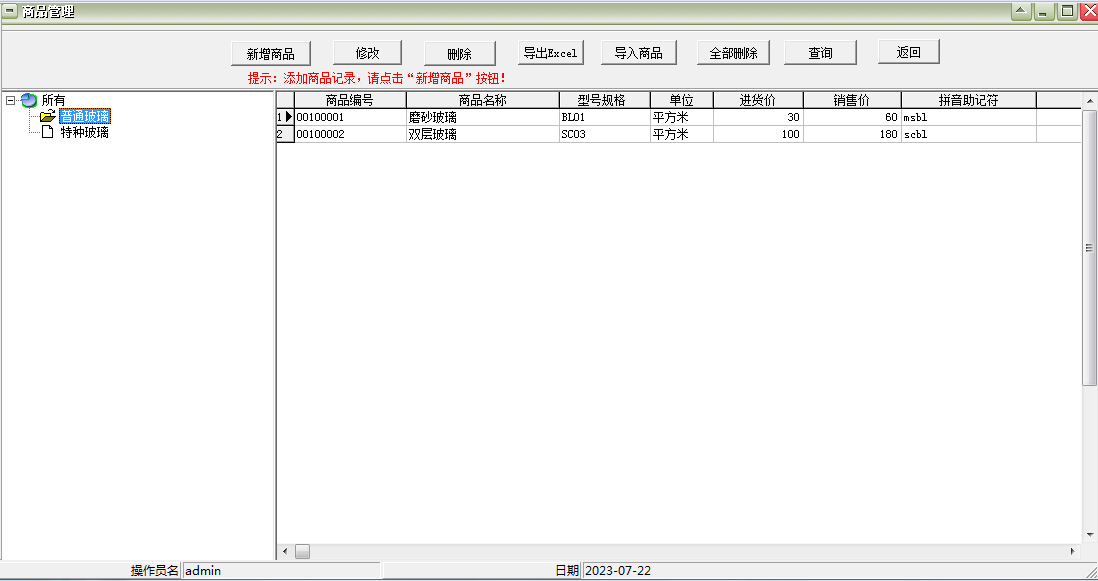The width and height of the screenshot is (1098, 581).
Task: Export the list with 导出Excel
Action: (x=550, y=51)
